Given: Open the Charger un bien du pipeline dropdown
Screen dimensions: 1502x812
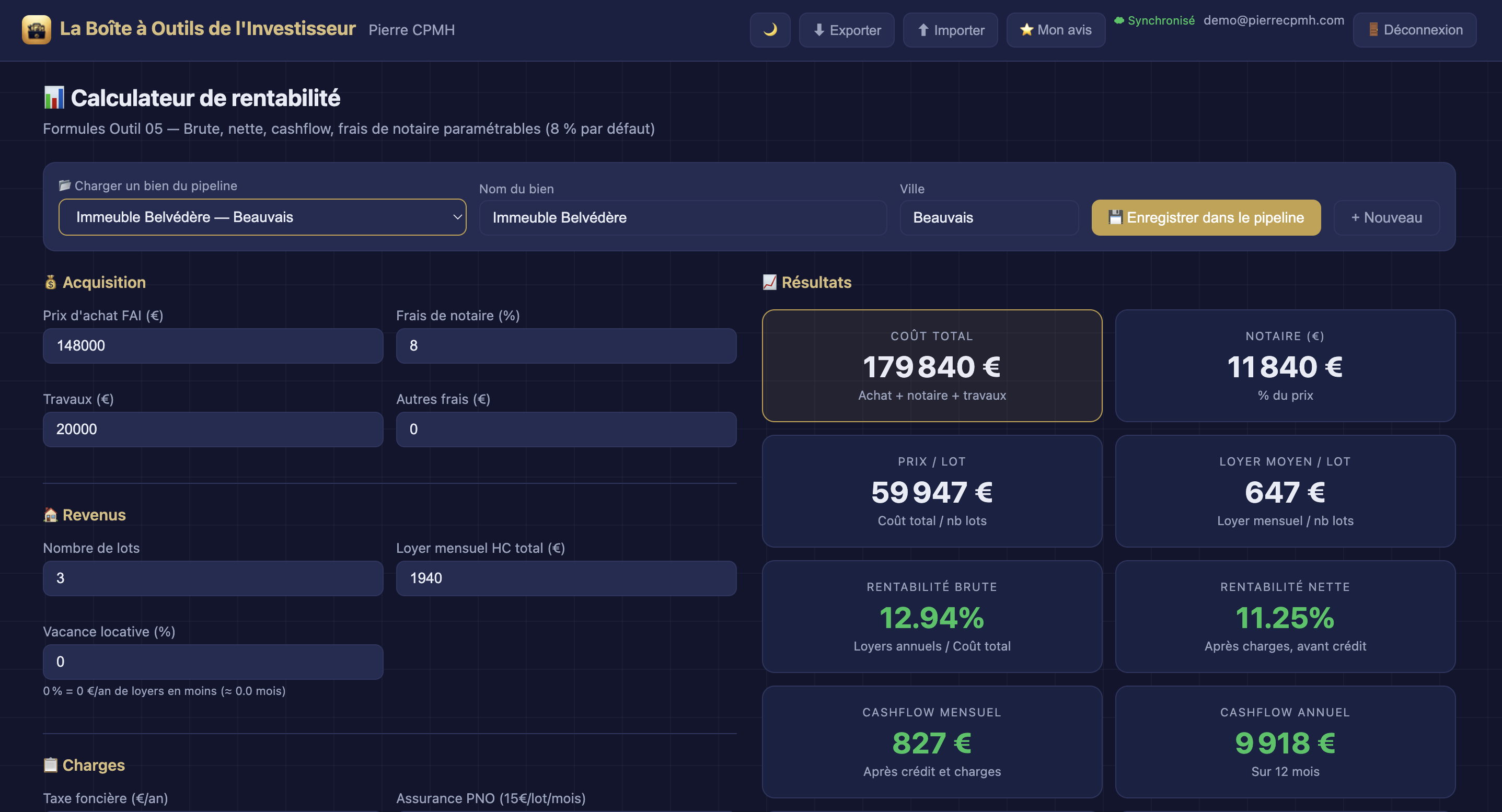Looking at the screenshot, I should [262, 217].
